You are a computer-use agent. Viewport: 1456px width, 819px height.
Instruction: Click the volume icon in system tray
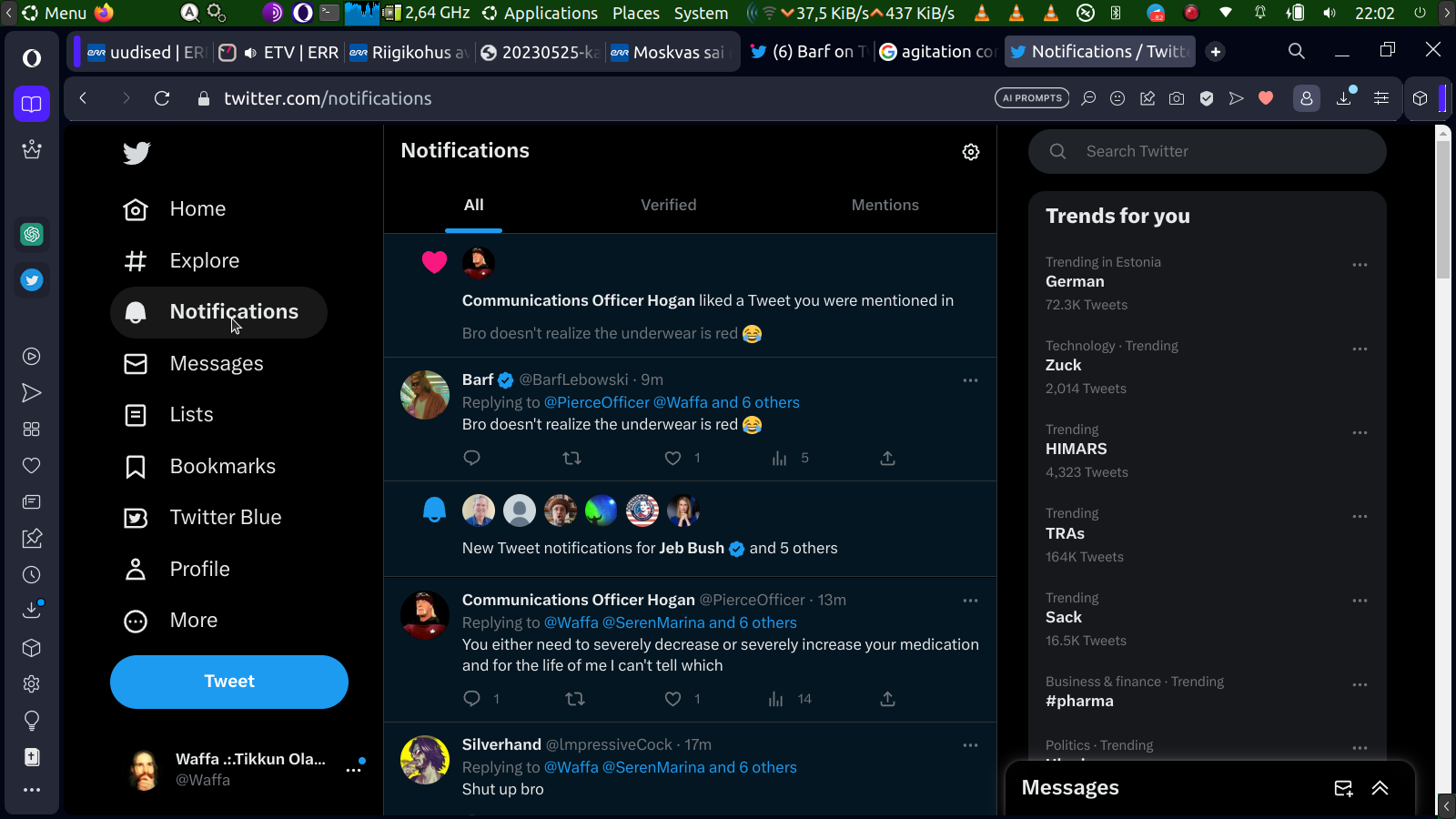click(x=1330, y=13)
